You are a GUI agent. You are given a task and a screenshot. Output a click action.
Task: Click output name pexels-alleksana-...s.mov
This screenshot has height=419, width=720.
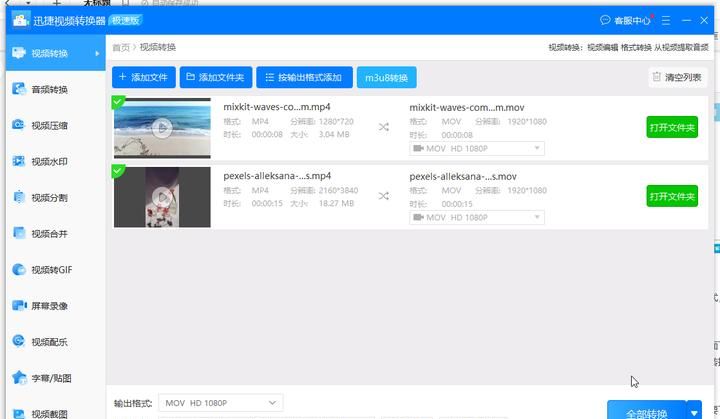coord(463,176)
